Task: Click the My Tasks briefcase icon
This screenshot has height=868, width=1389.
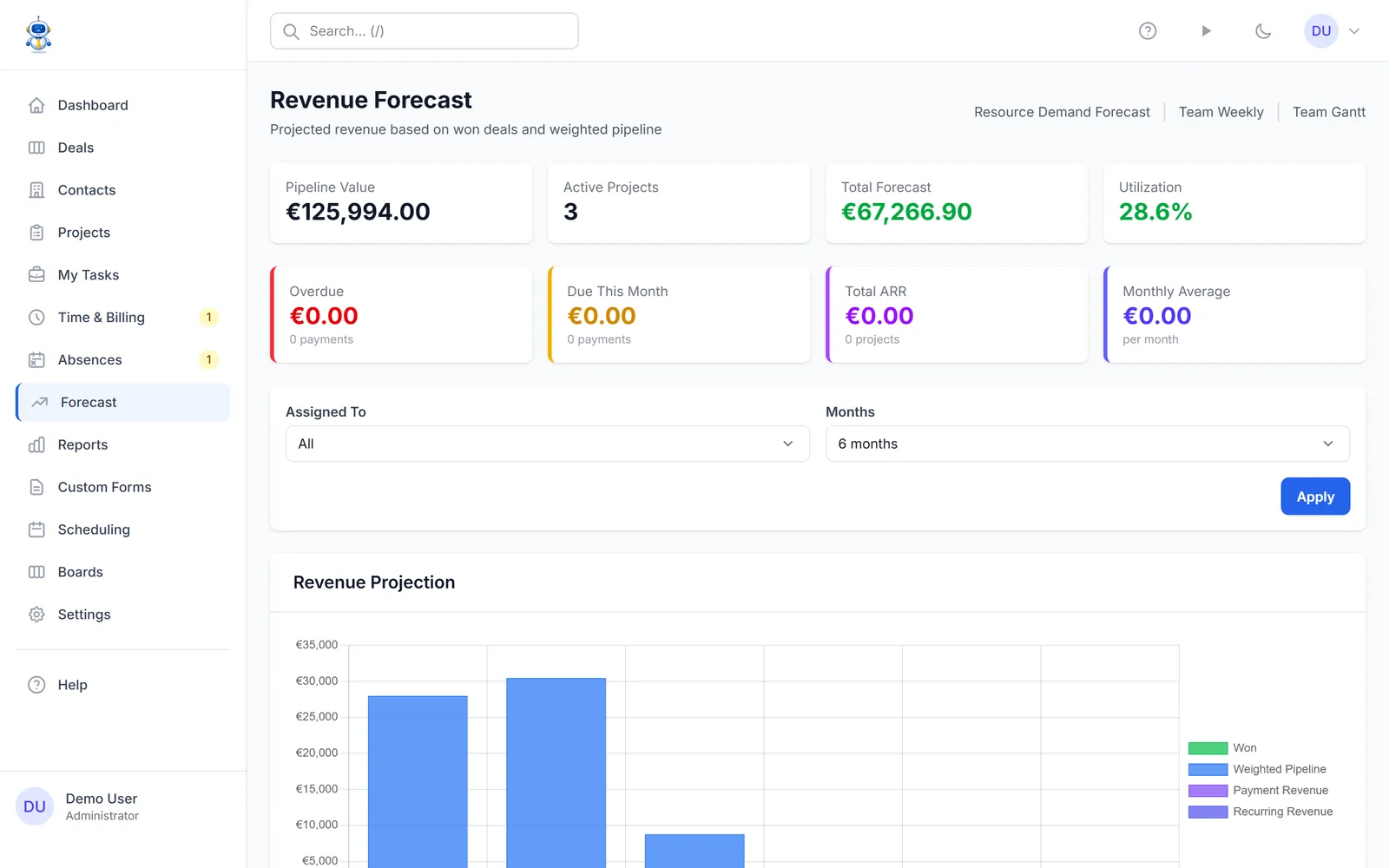Action: (x=36, y=275)
